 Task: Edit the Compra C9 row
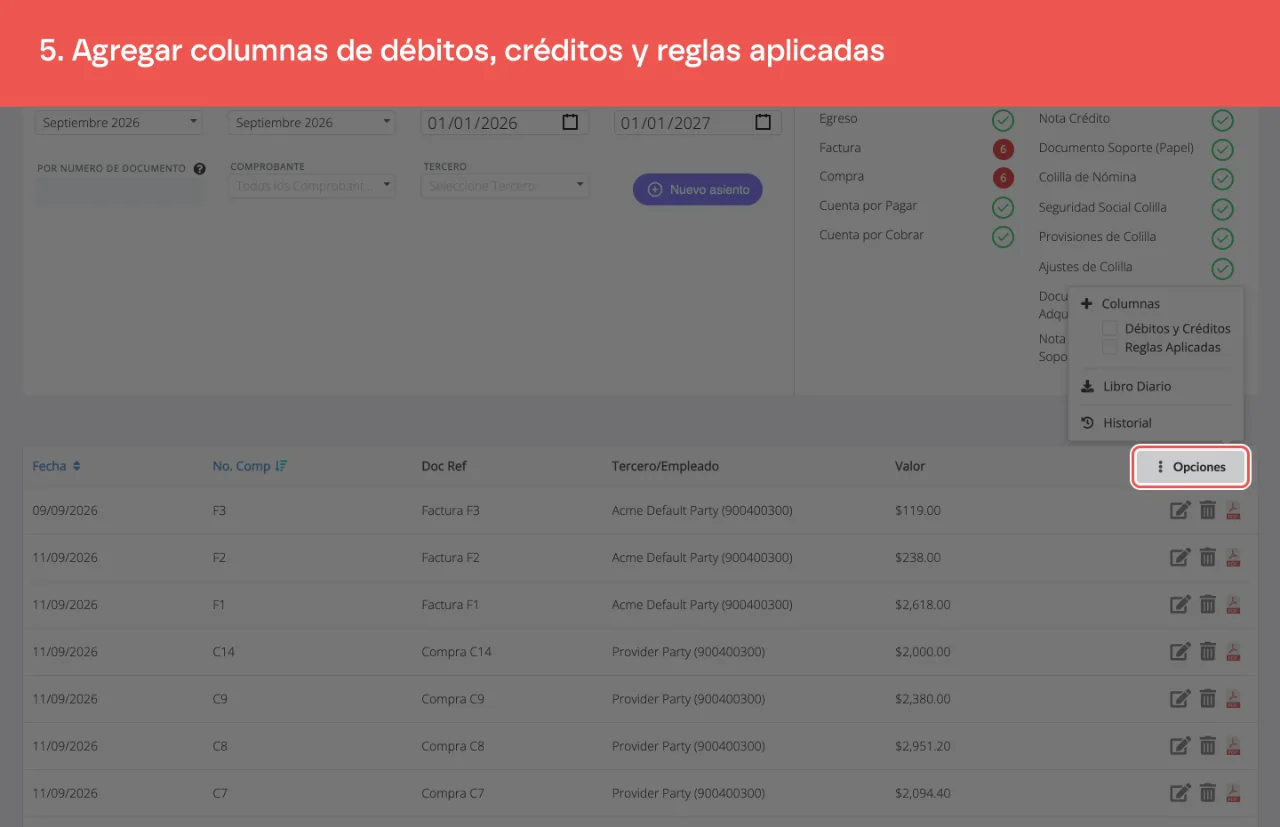click(1180, 698)
